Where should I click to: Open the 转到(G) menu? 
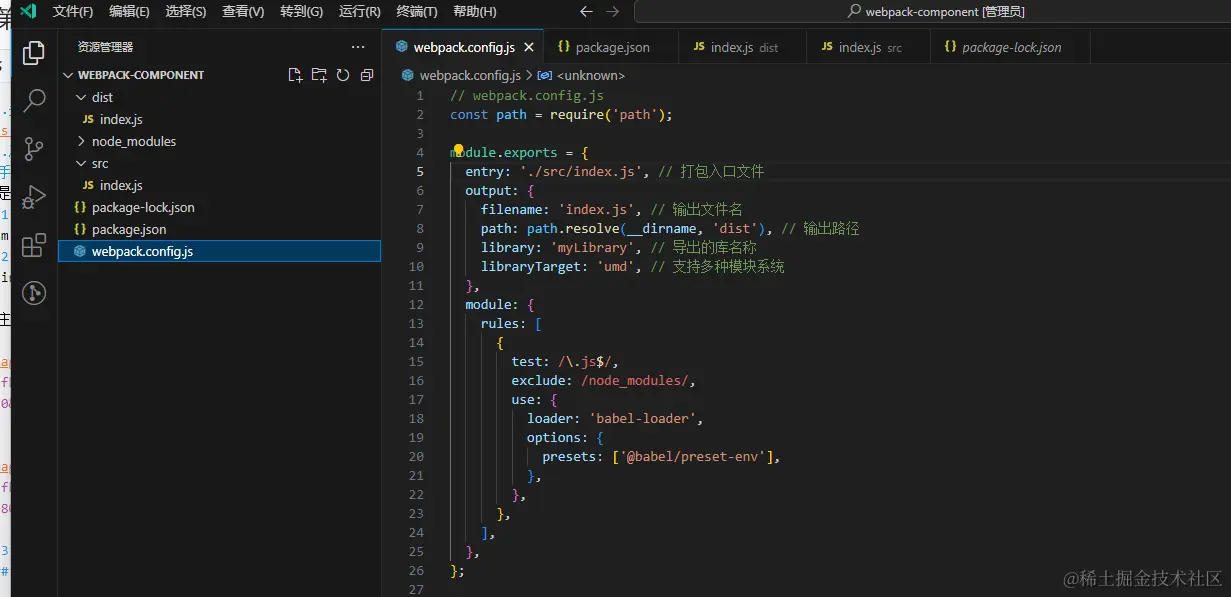301,12
